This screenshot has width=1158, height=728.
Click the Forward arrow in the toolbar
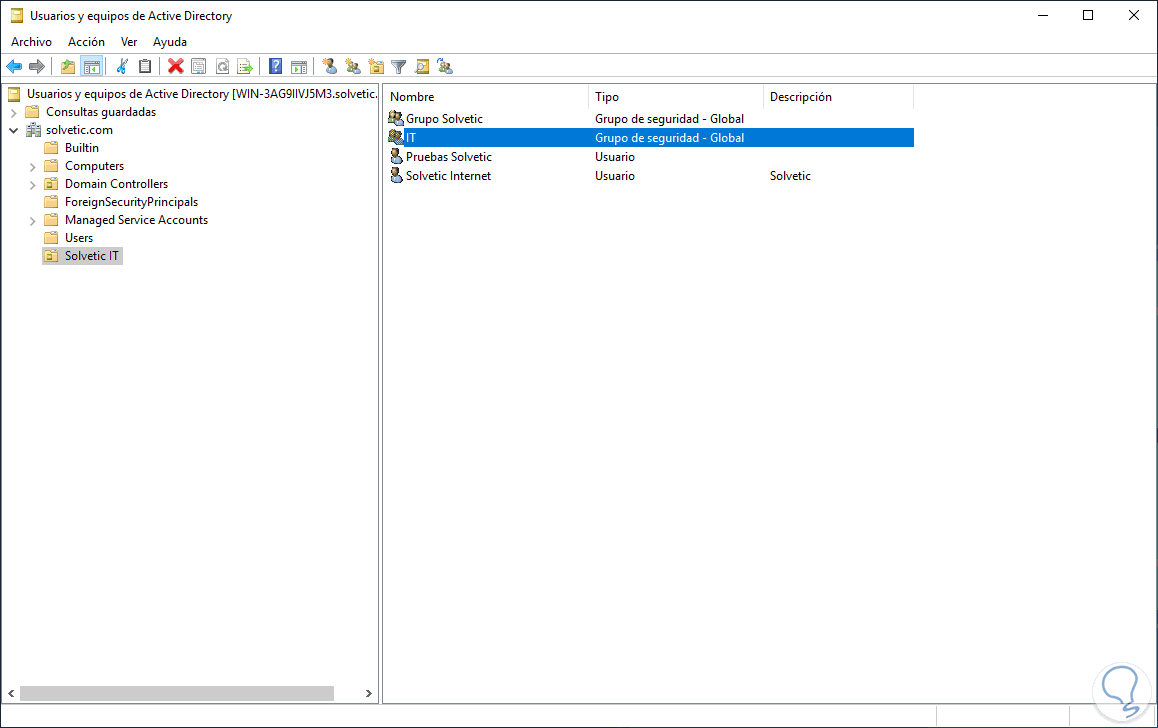37,66
